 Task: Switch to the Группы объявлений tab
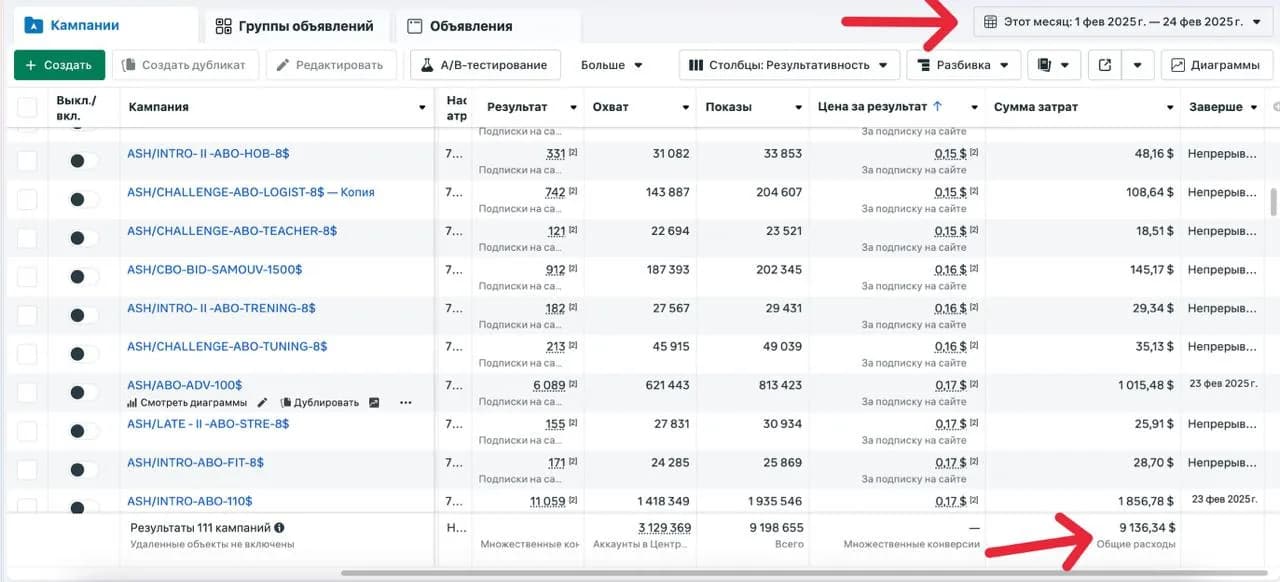click(x=294, y=26)
